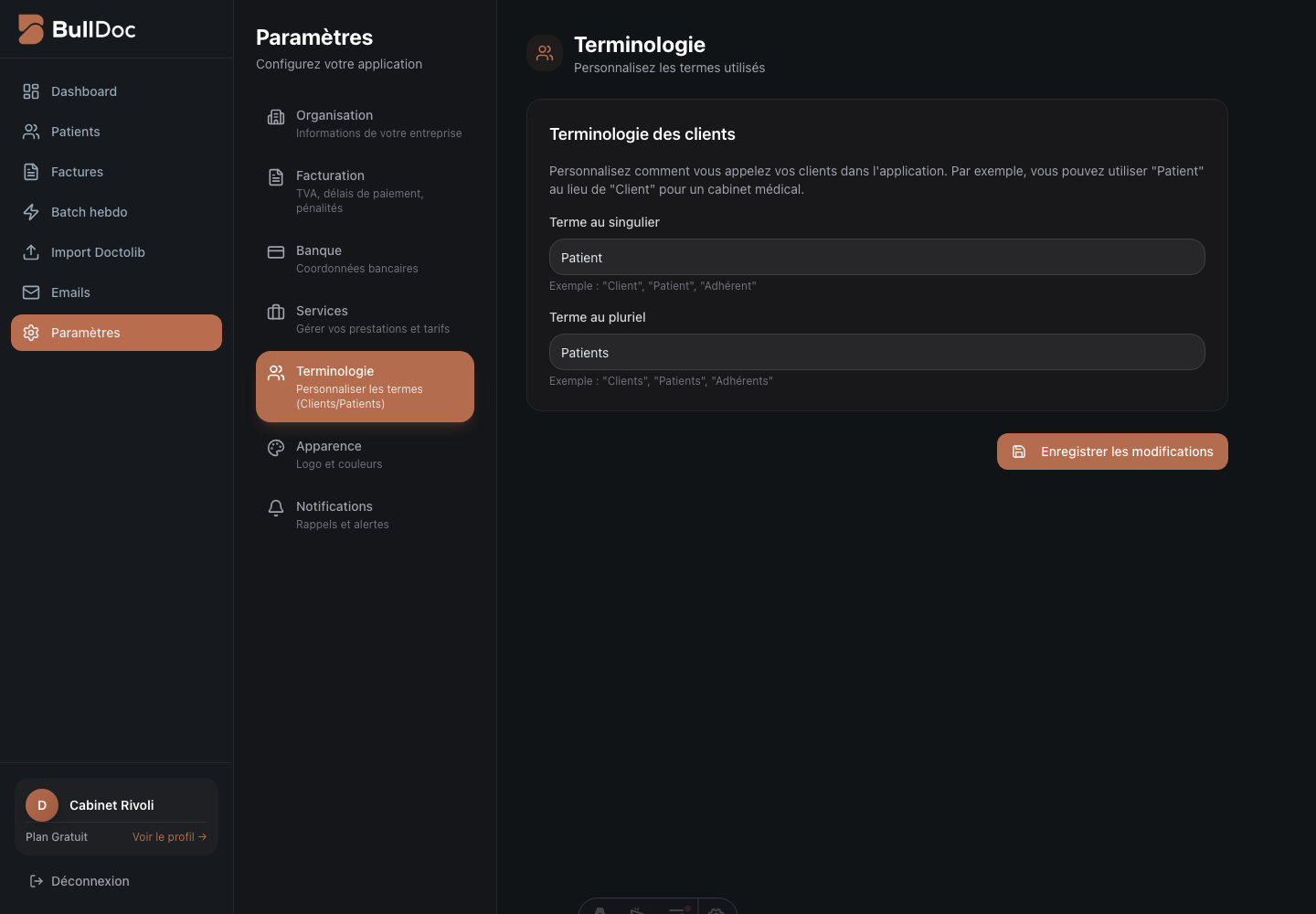Select the Paramètres sidebar label

[86, 333]
